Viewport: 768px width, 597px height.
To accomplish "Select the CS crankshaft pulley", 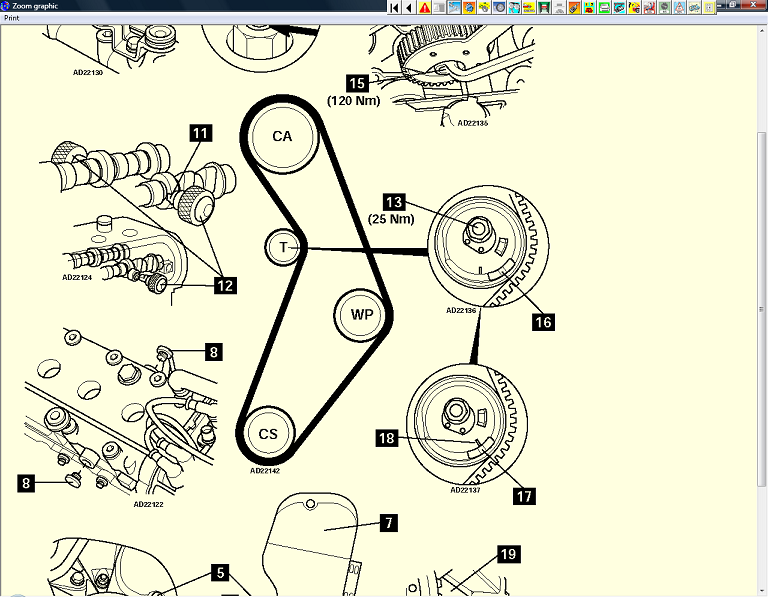I will [x=269, y=434].
